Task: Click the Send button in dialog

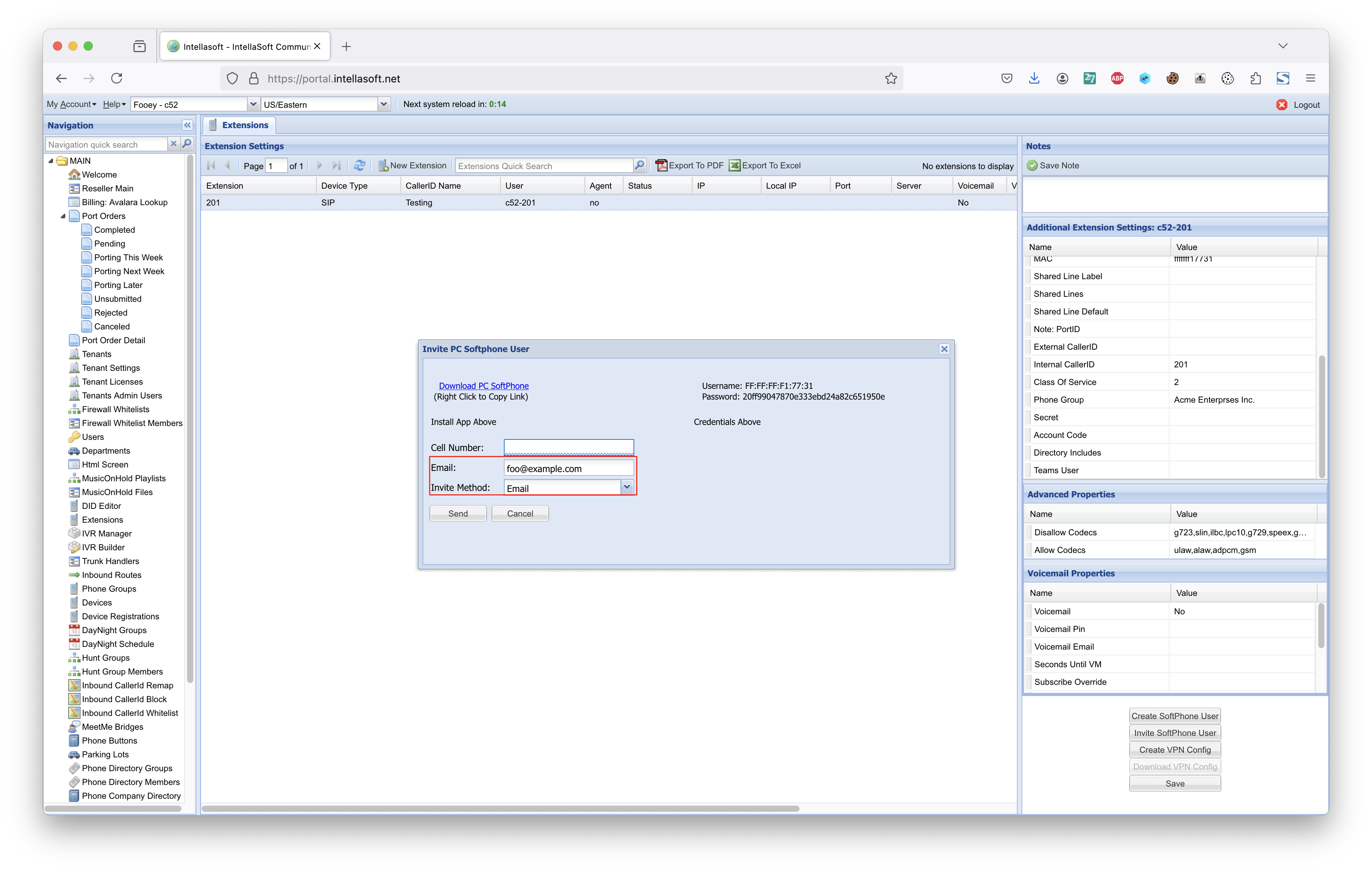Action: tap(457, 513)
